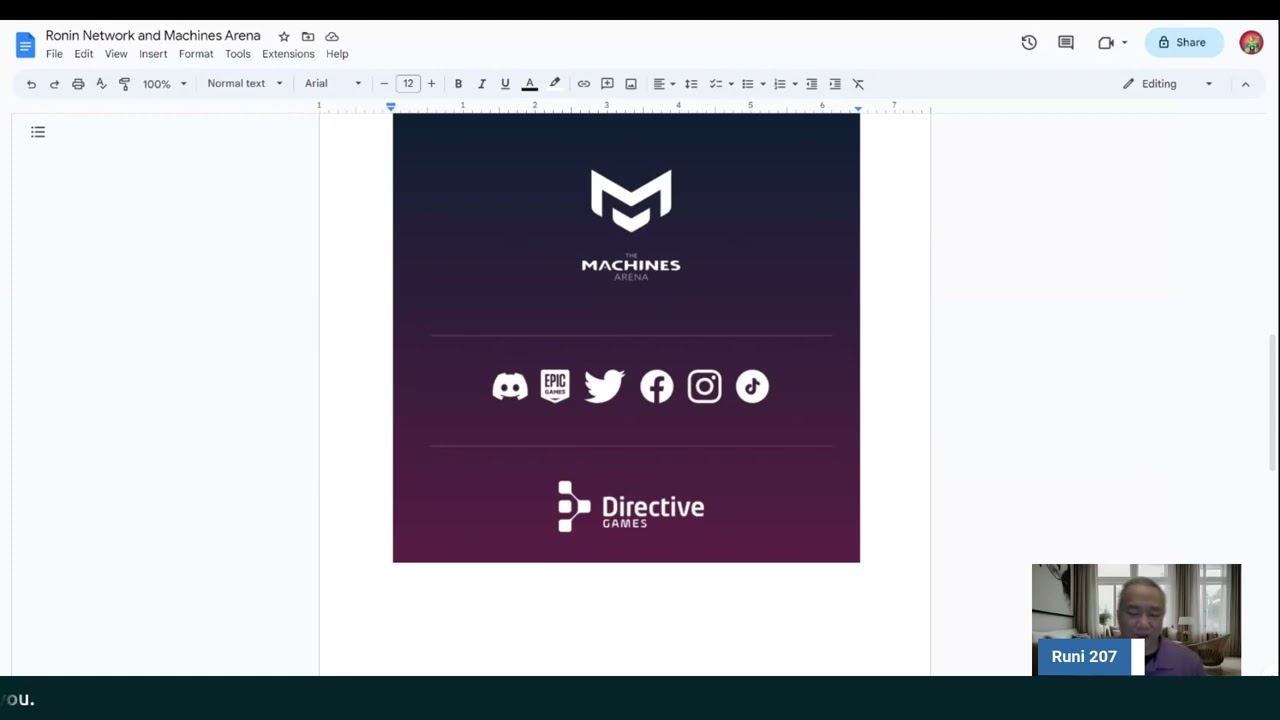Open the zoom level dropdown at 100%
This screenshot has width=1280, height=720.
[x=164, y=84]
